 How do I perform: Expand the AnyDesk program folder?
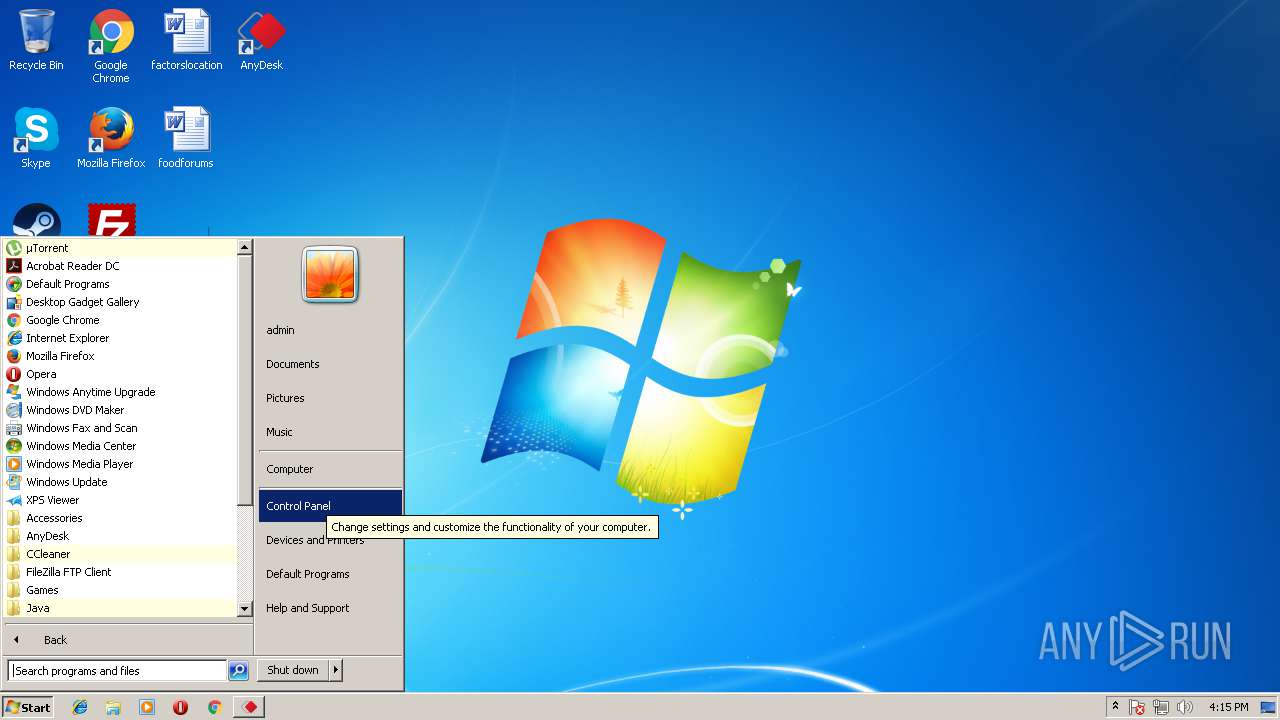(x=120, y=536)
